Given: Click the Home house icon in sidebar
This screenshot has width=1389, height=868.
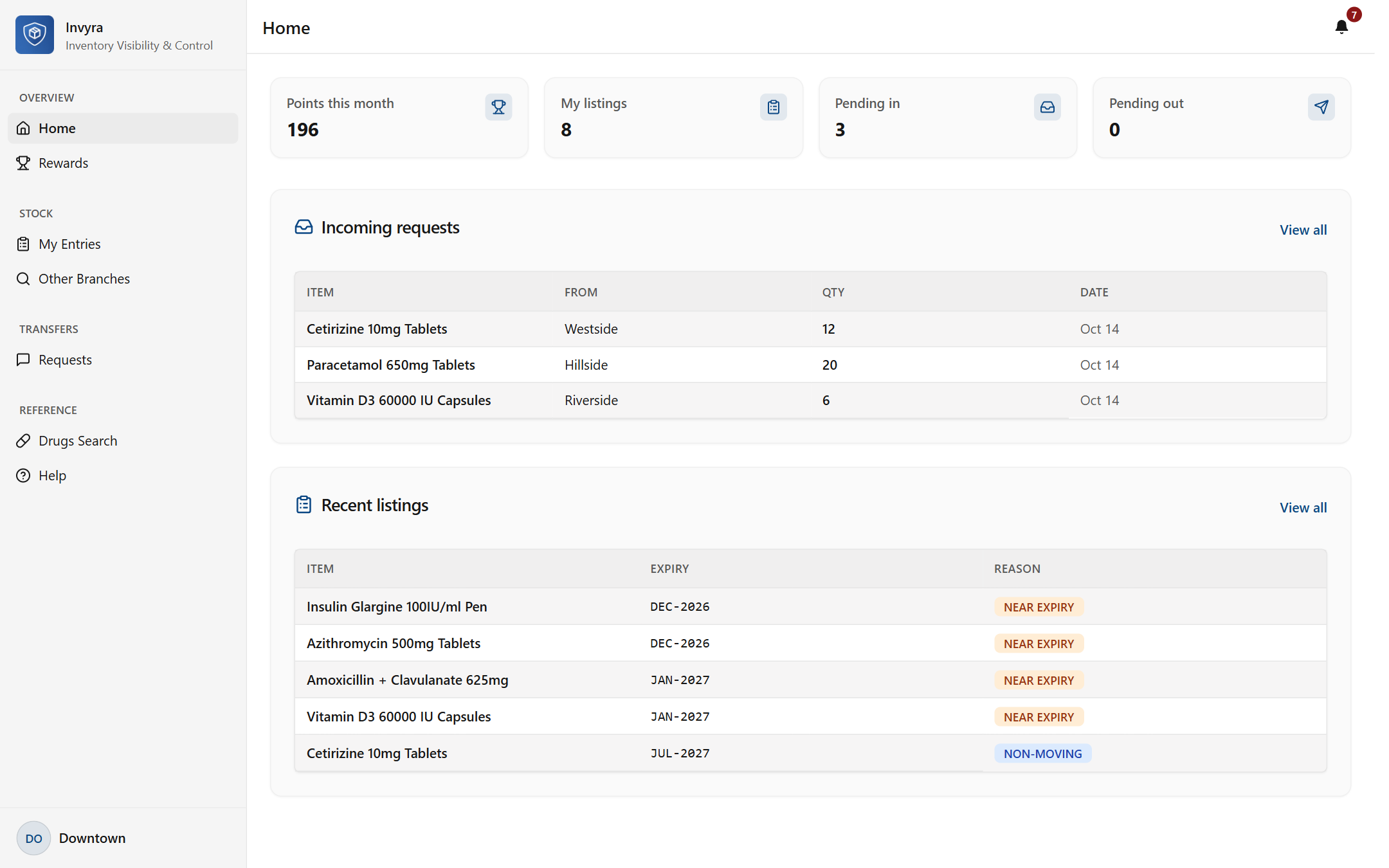Looking at the screenshot, I should coord(23,128).
